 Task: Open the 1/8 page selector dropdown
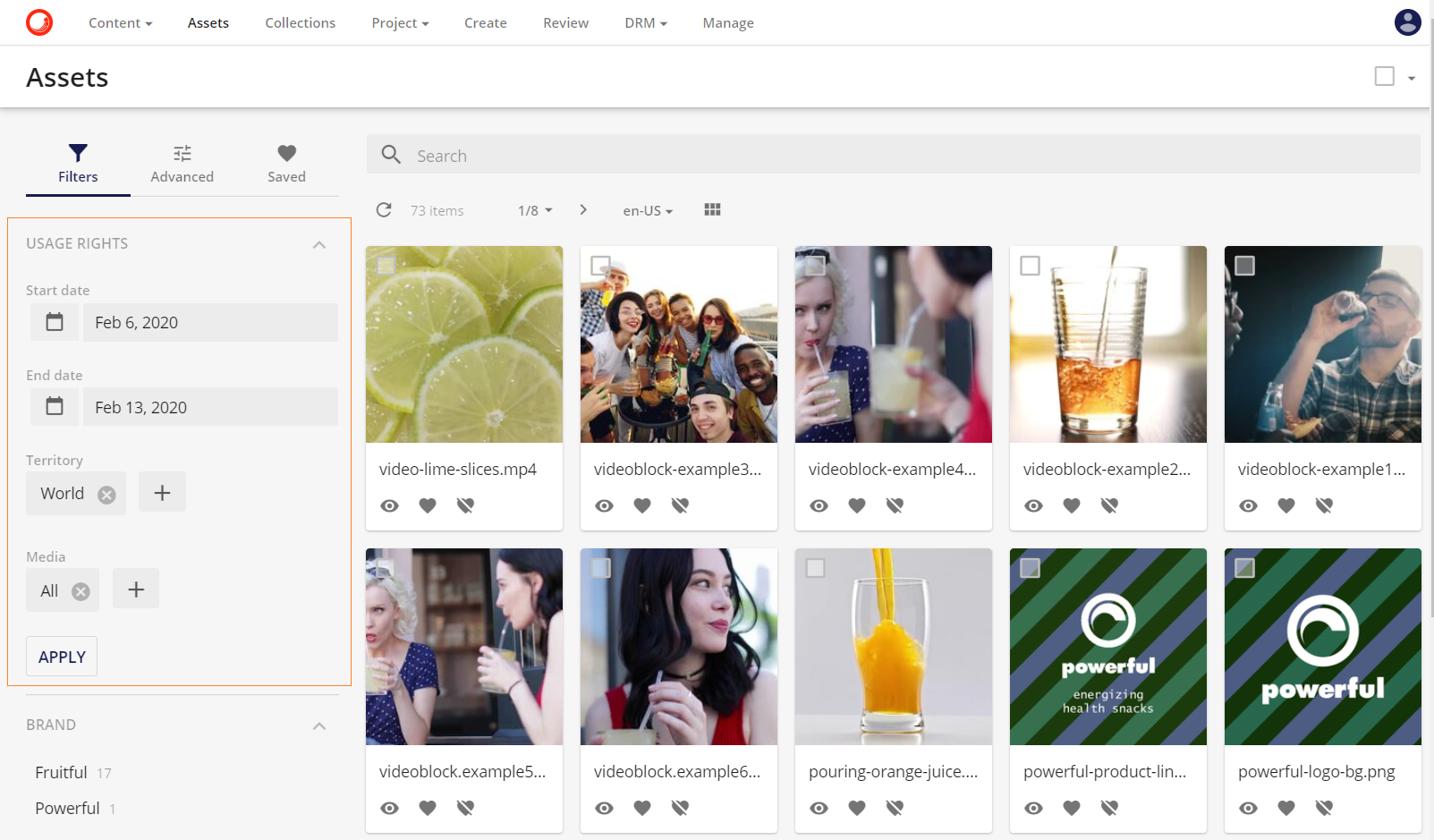(x=535, y=210)
